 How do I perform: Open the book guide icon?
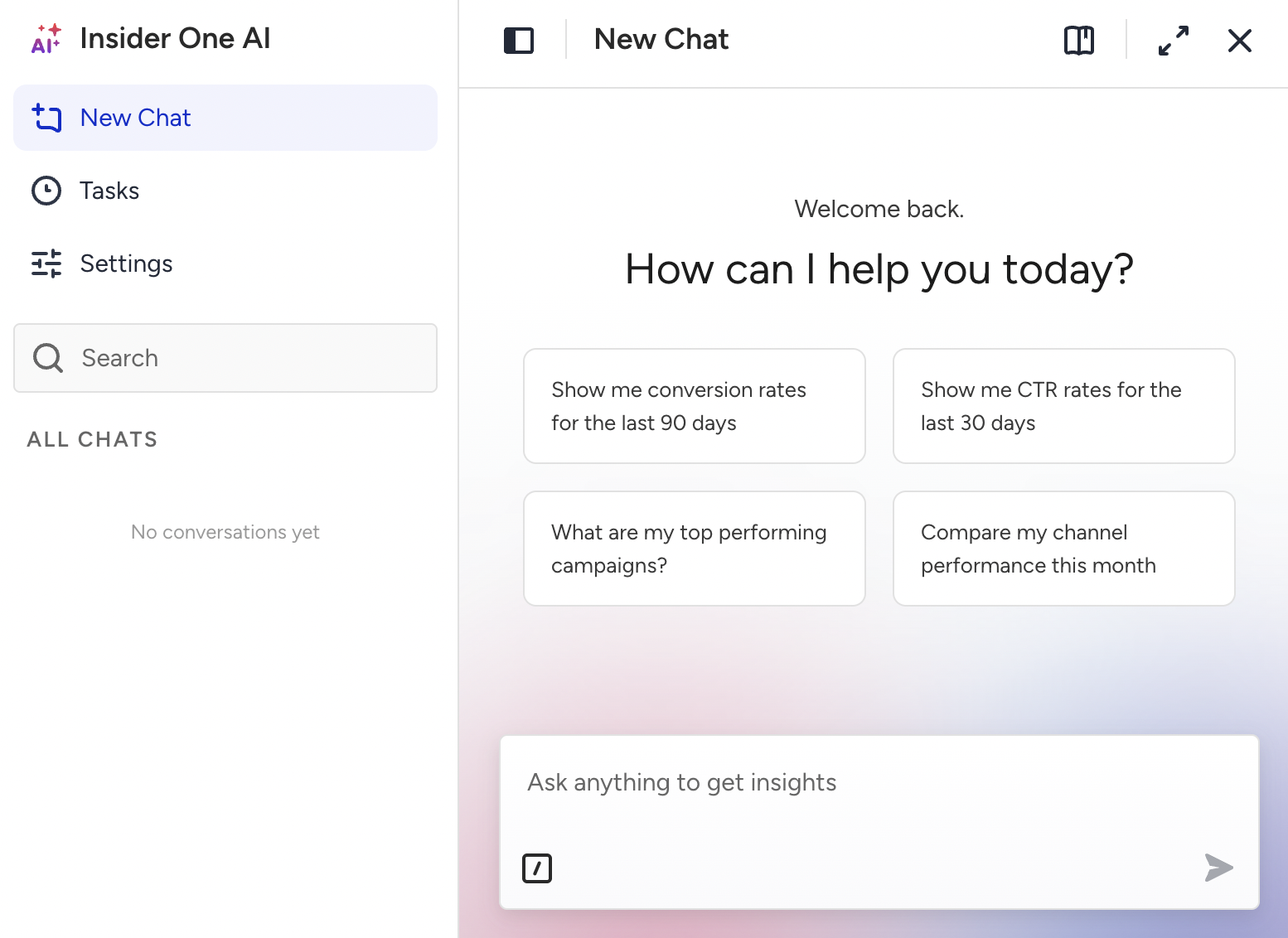coord(1079,40)
